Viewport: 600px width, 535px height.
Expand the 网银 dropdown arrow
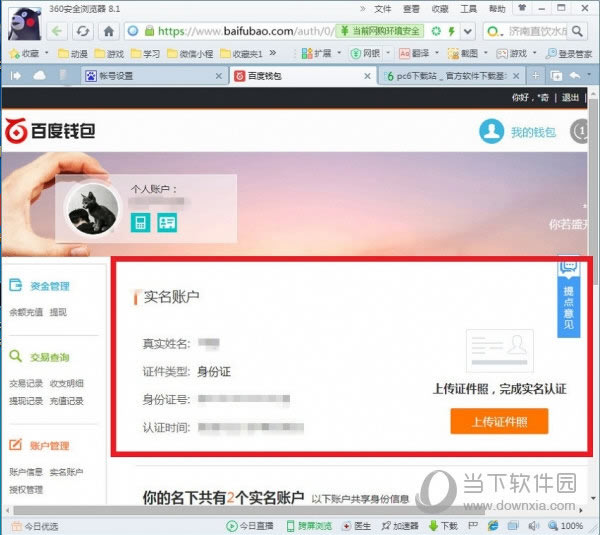388,52
